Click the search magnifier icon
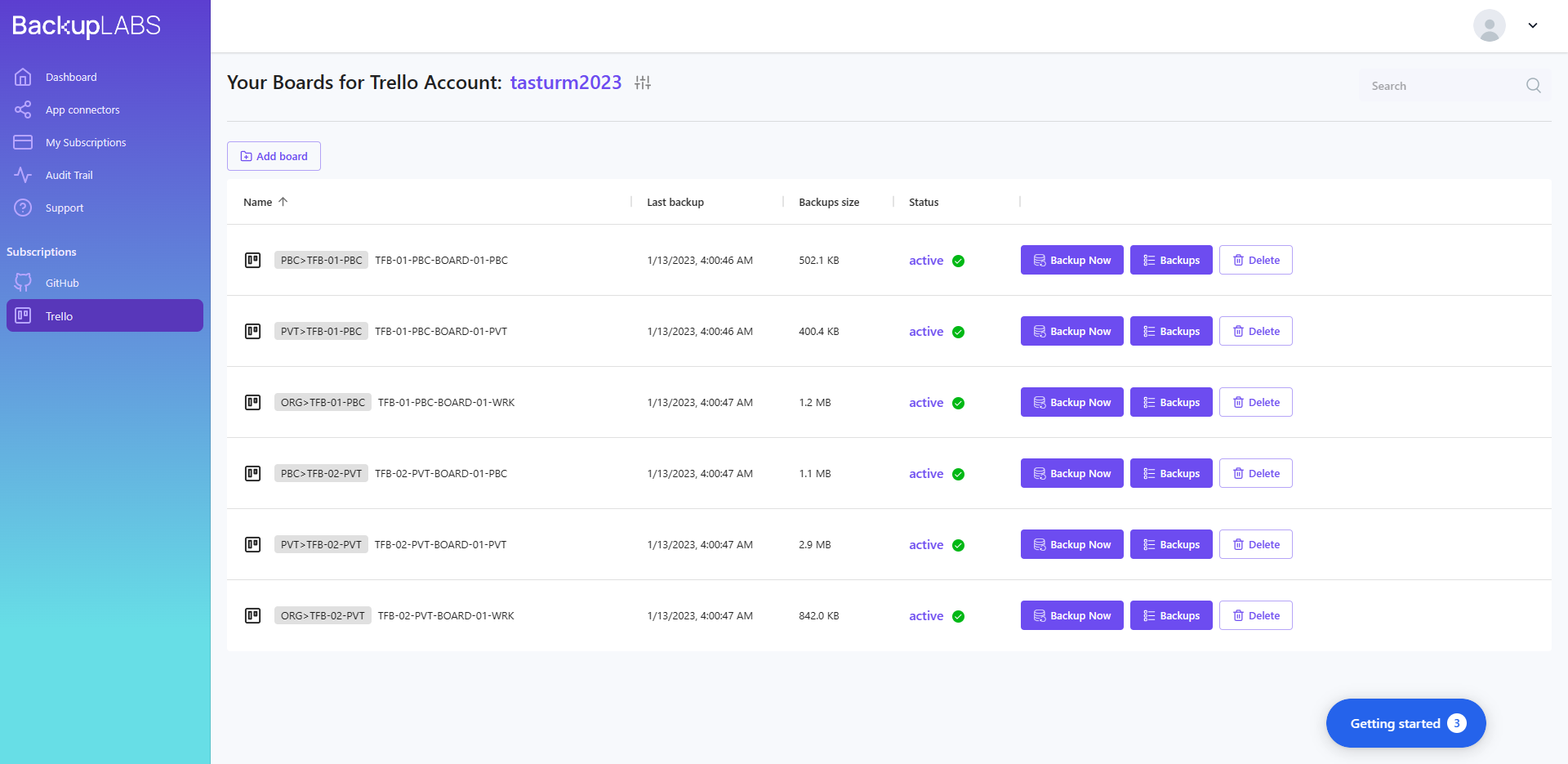This screenshot has width=1568, height=764. pos(1533,86)
